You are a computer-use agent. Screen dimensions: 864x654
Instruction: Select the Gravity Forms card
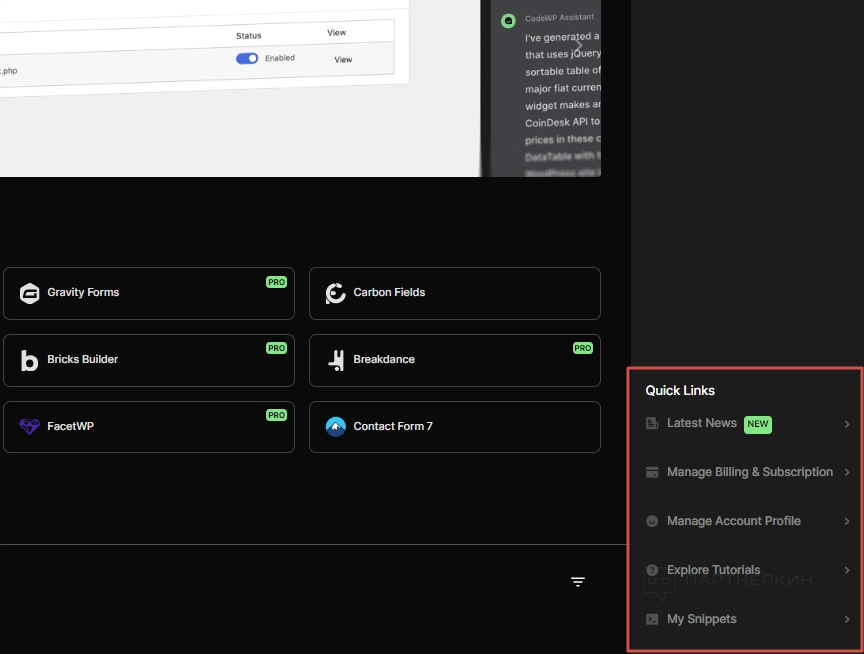[x=148, y=293]
